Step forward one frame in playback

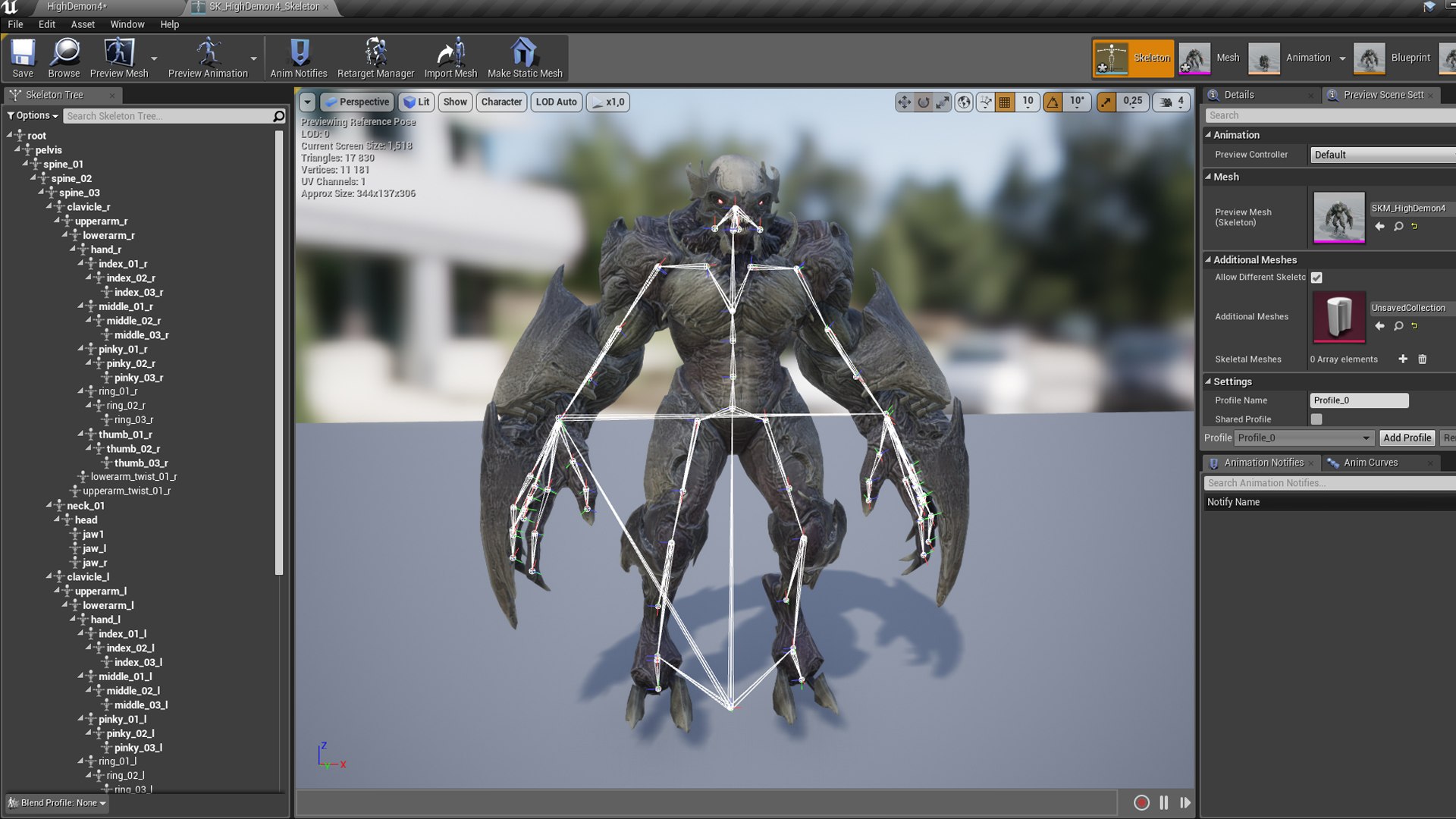pos(1185,802)
